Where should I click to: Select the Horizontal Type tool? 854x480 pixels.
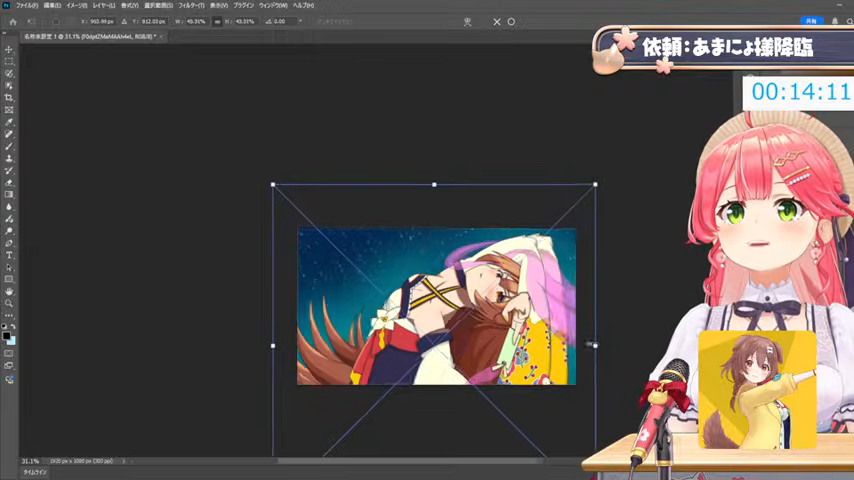click(9, 255)
